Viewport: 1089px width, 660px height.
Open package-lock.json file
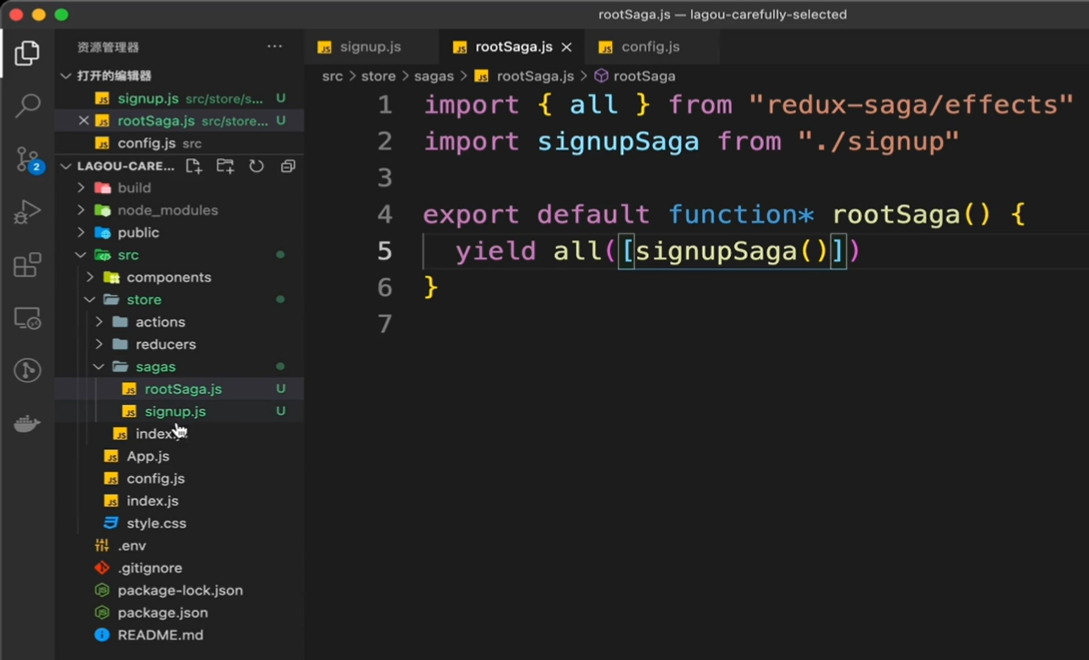click(179, 590)
